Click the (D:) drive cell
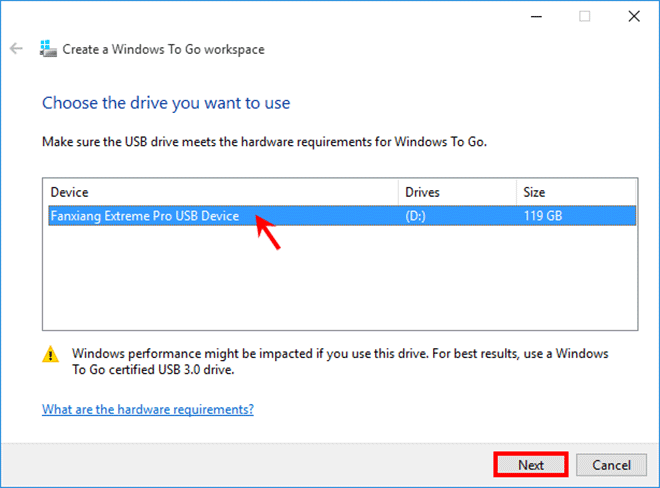660x488 pixels. tap(415, 216)
